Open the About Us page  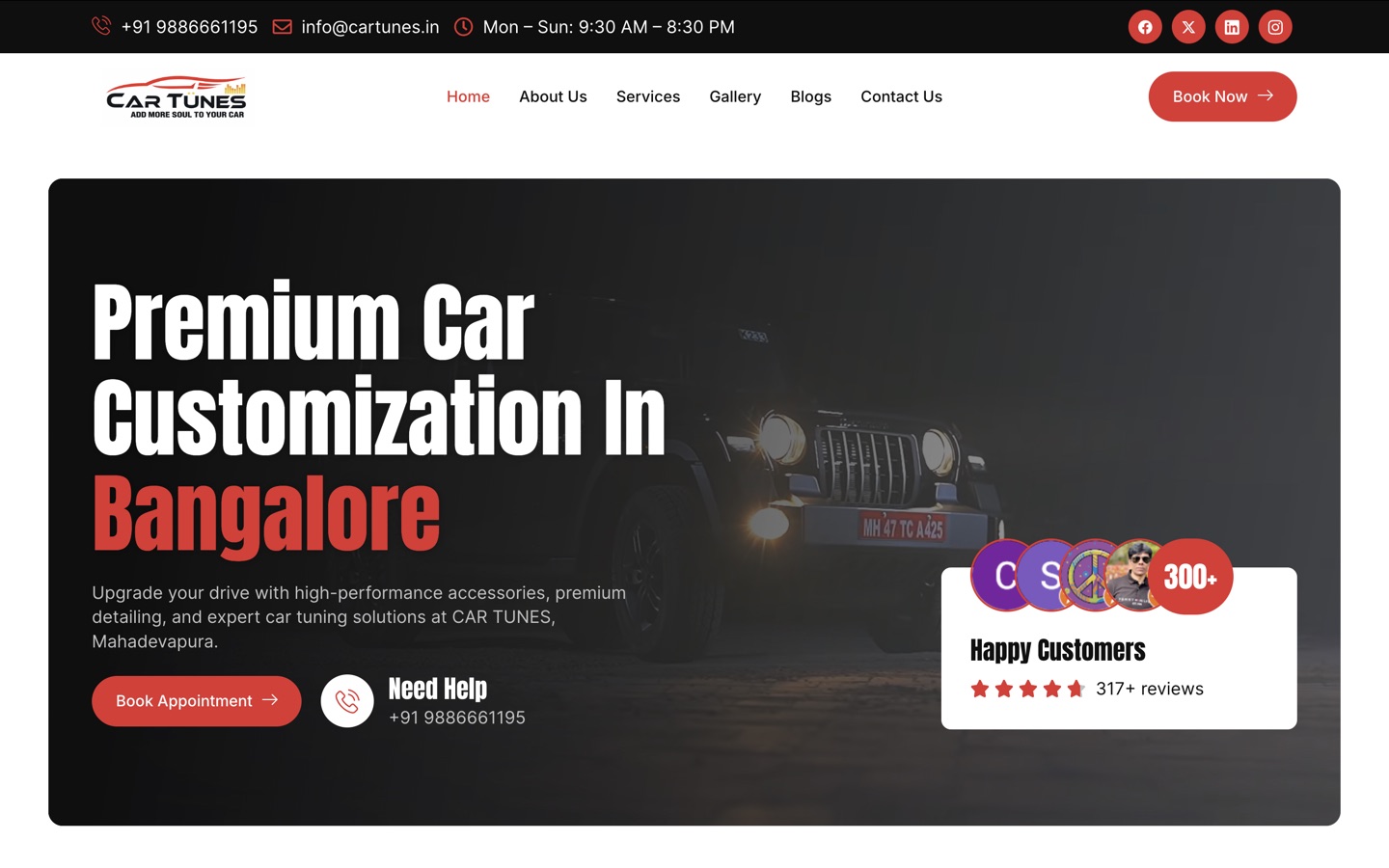click(553, 96)
